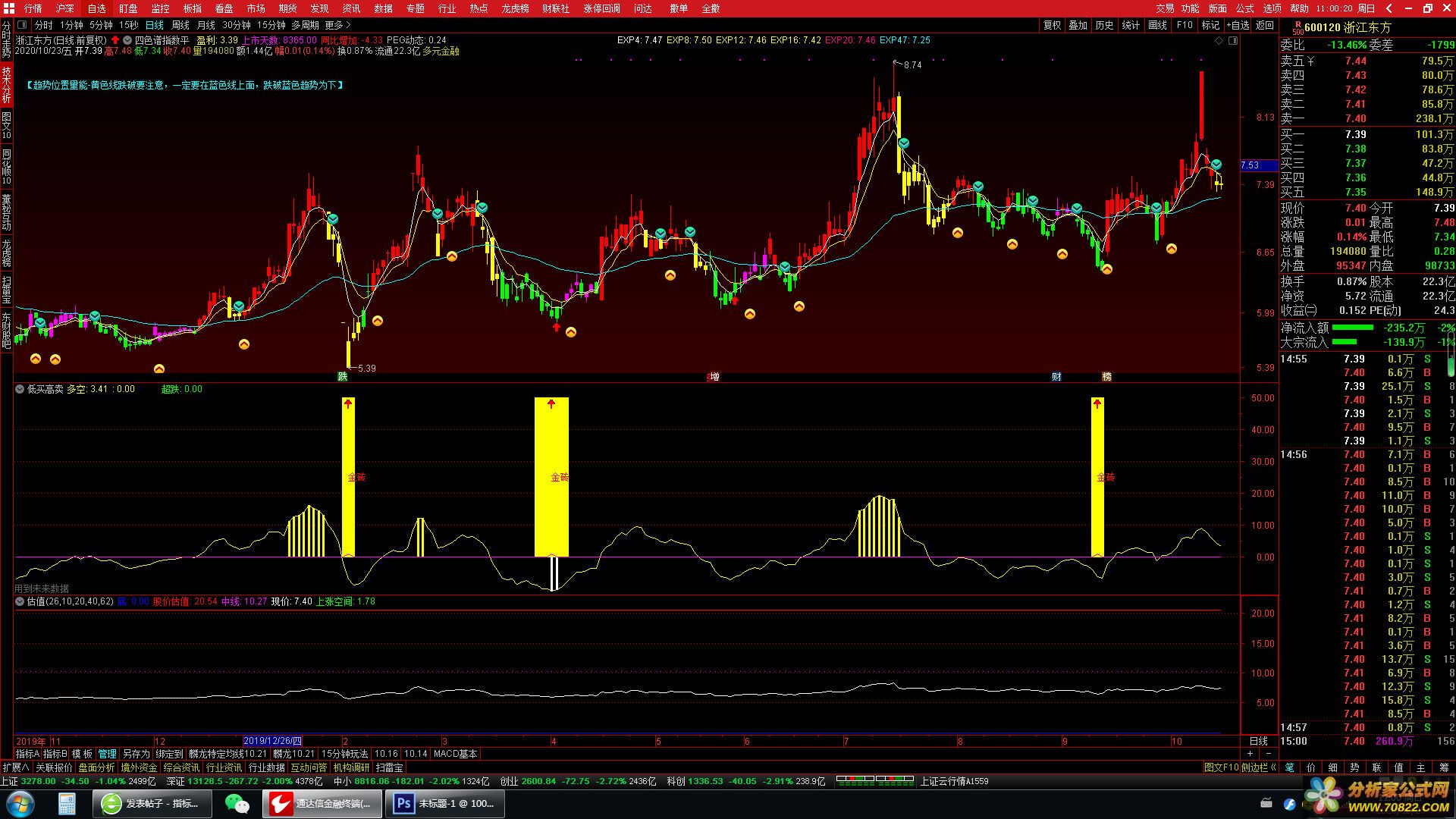Switch to Photoshop window in taskbar

click(445, 803)
